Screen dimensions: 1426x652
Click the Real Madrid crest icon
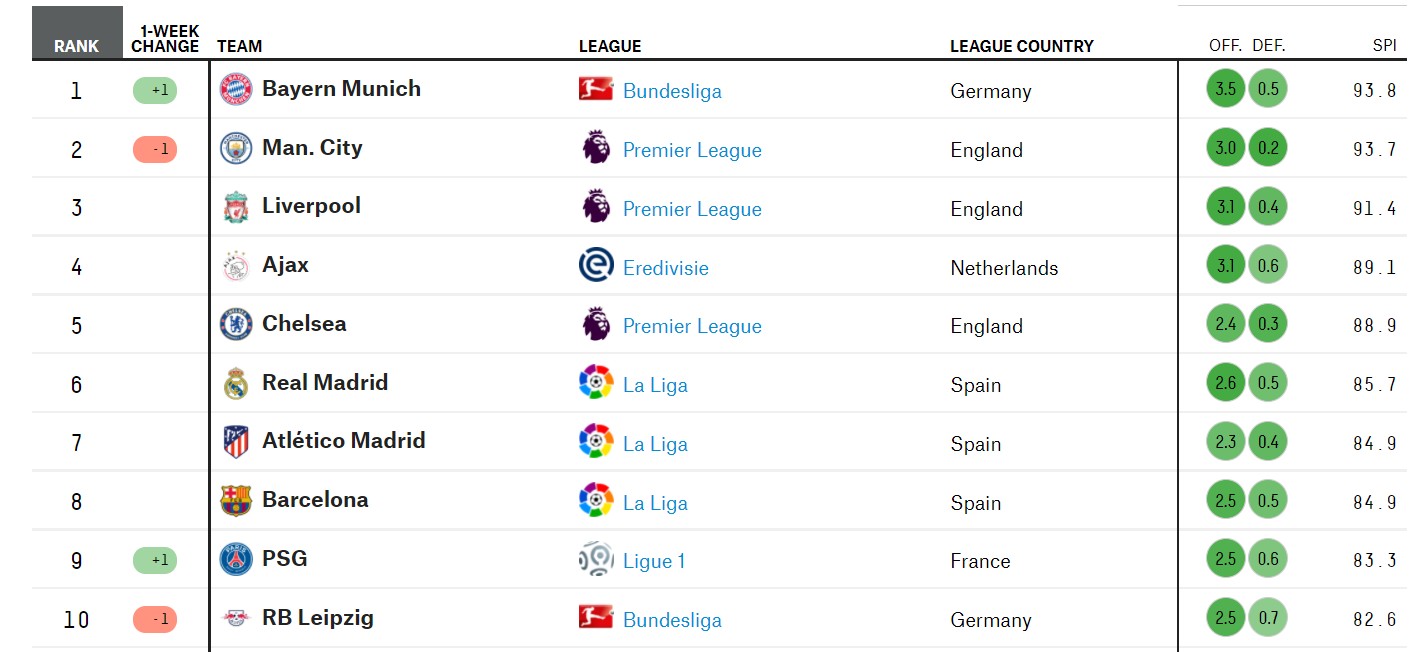(236, 384)
